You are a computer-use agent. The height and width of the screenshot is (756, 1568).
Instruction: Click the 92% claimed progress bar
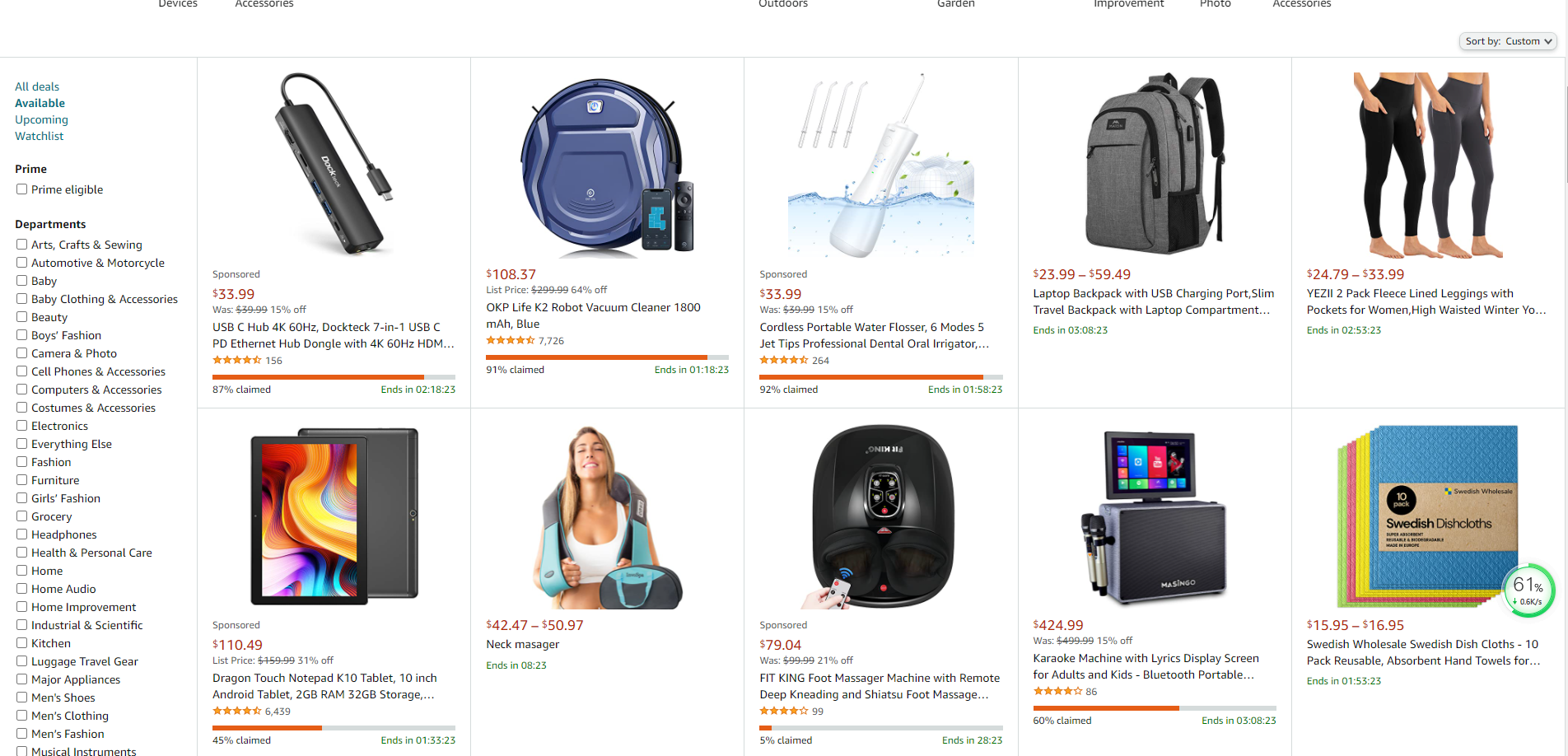(880, 377)
